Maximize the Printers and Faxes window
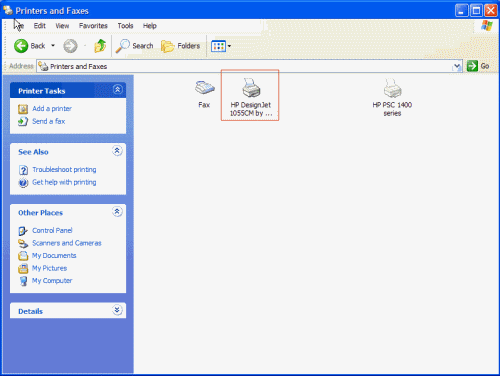 coord(476,11)
